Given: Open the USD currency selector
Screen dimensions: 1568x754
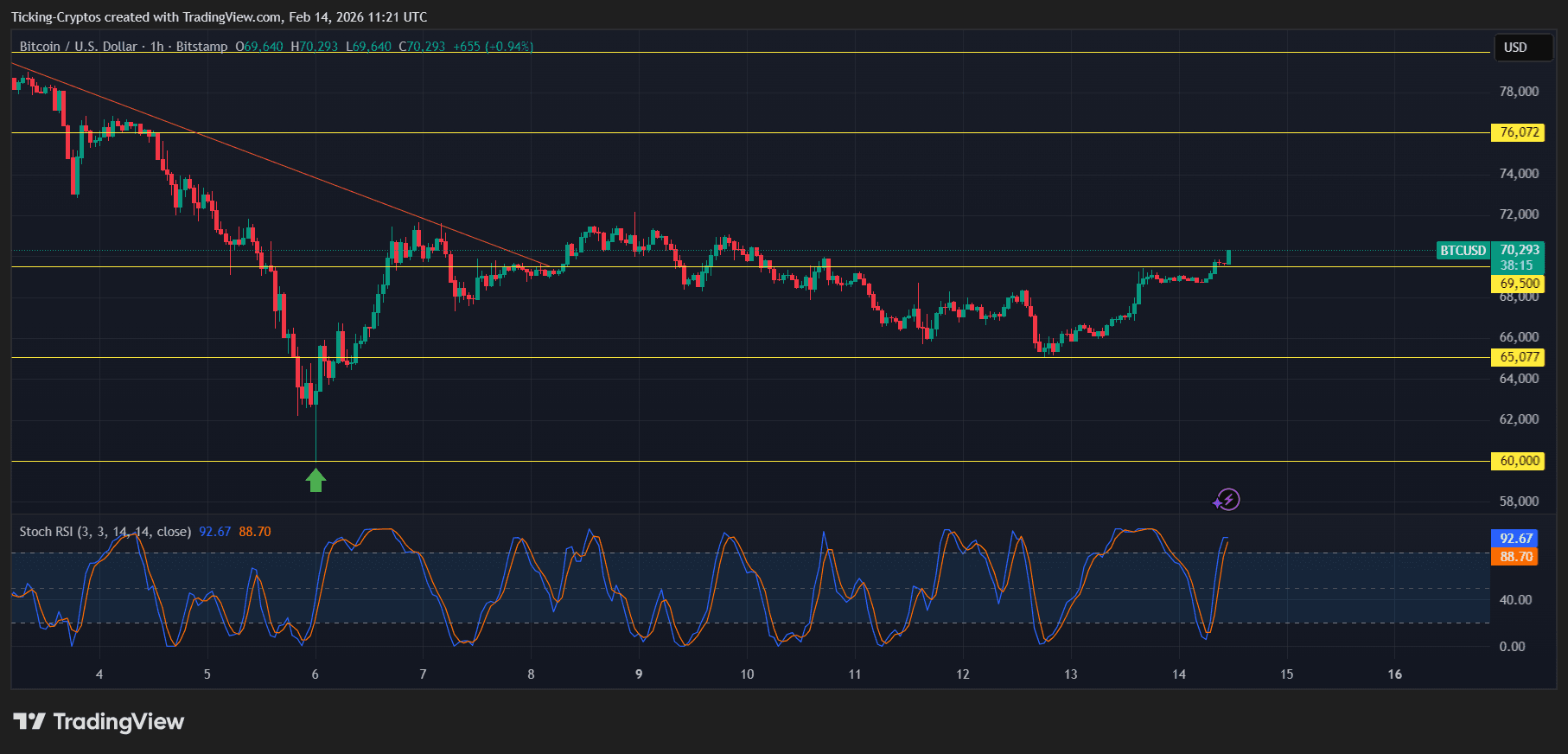Looking at the screenshot, I should [1515, 48].
